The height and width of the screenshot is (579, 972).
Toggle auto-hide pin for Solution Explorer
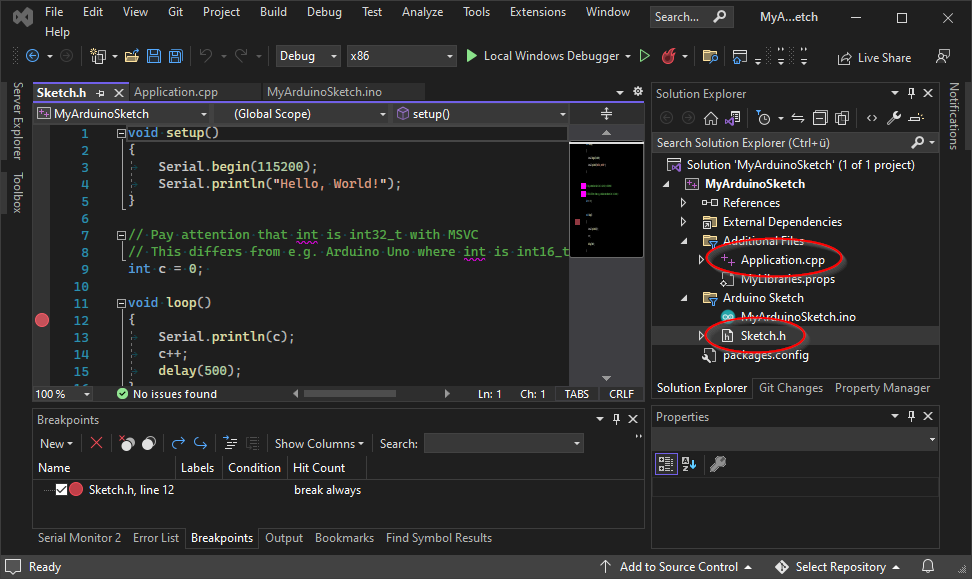[911, 93]
